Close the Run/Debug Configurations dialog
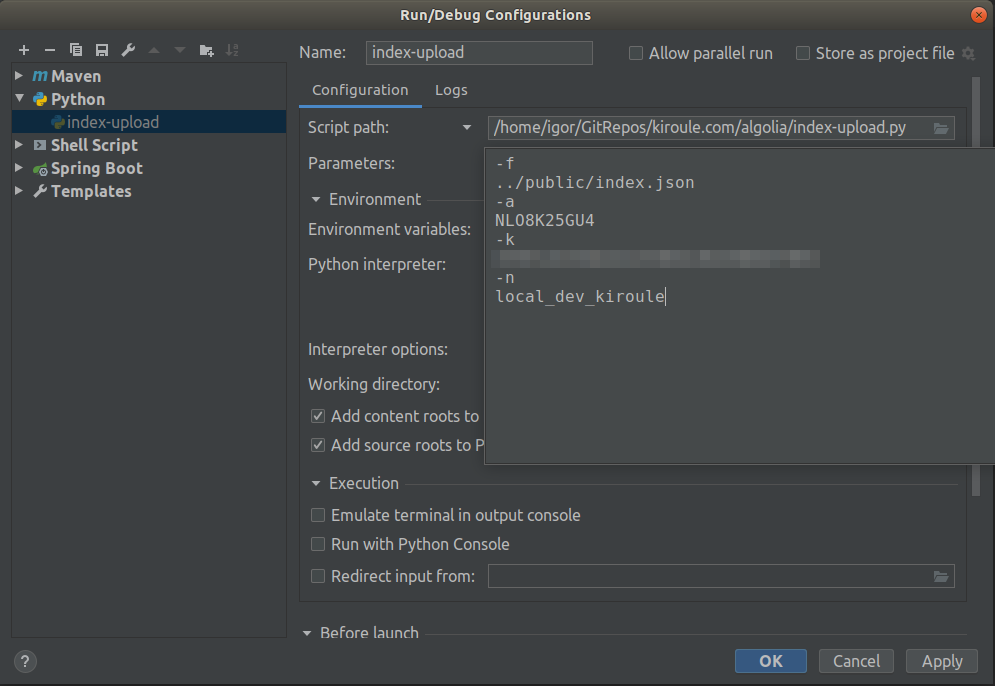Viewport: 995px width, 686px height. pos(979,15)
